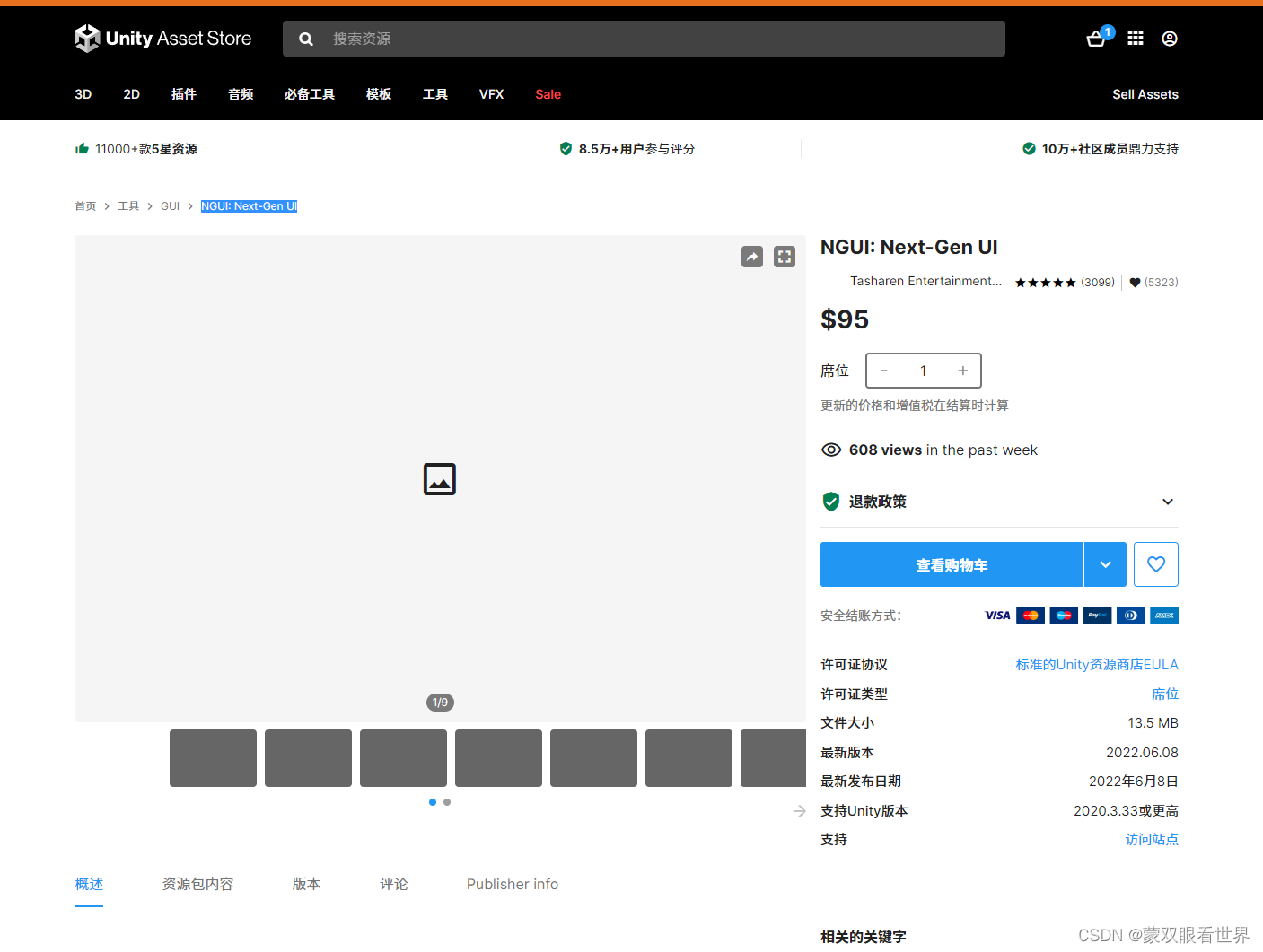Screen dimensions: 1263x952
Task: Increase seat quantity with plus
Action: [x=963, y=371]
